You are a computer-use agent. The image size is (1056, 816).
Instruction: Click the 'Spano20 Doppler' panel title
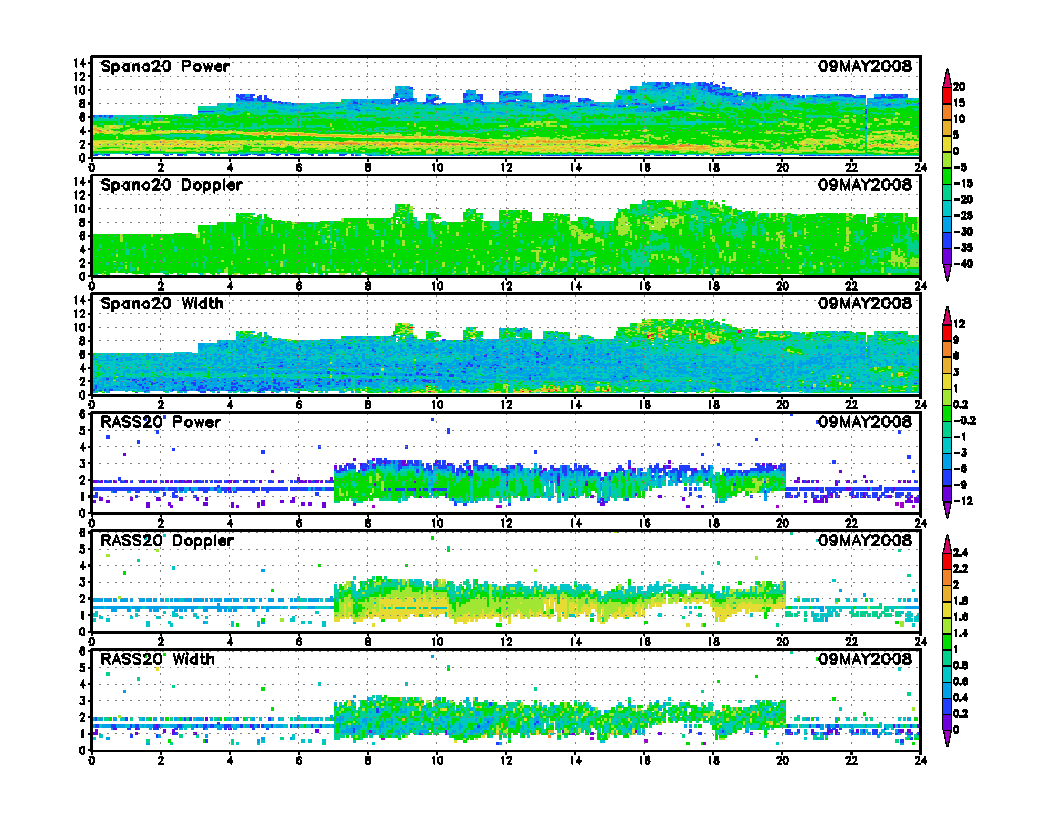(x=171, y=185)
